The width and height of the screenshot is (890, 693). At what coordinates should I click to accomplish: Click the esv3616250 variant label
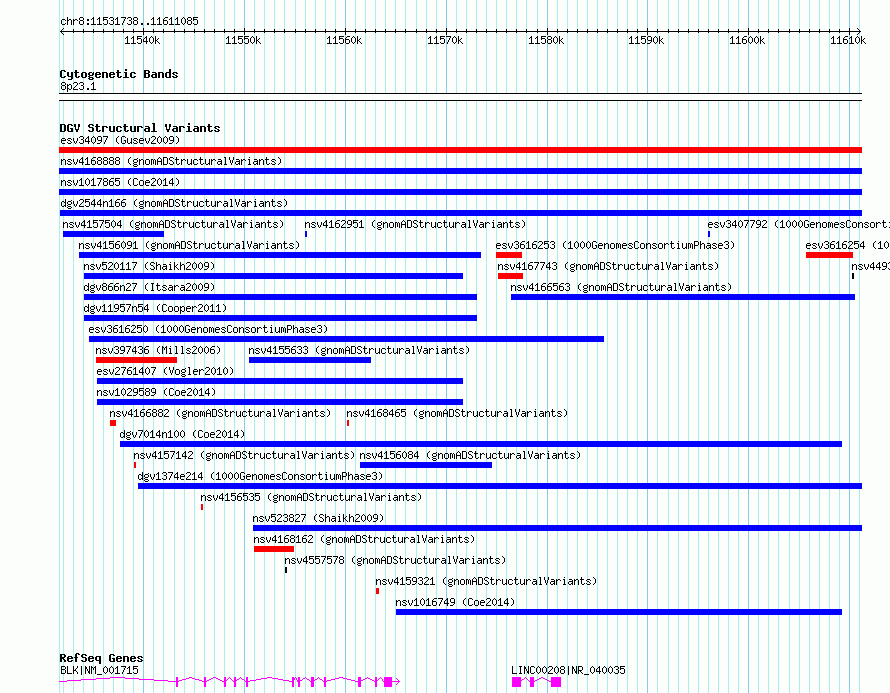pos(208,329)
